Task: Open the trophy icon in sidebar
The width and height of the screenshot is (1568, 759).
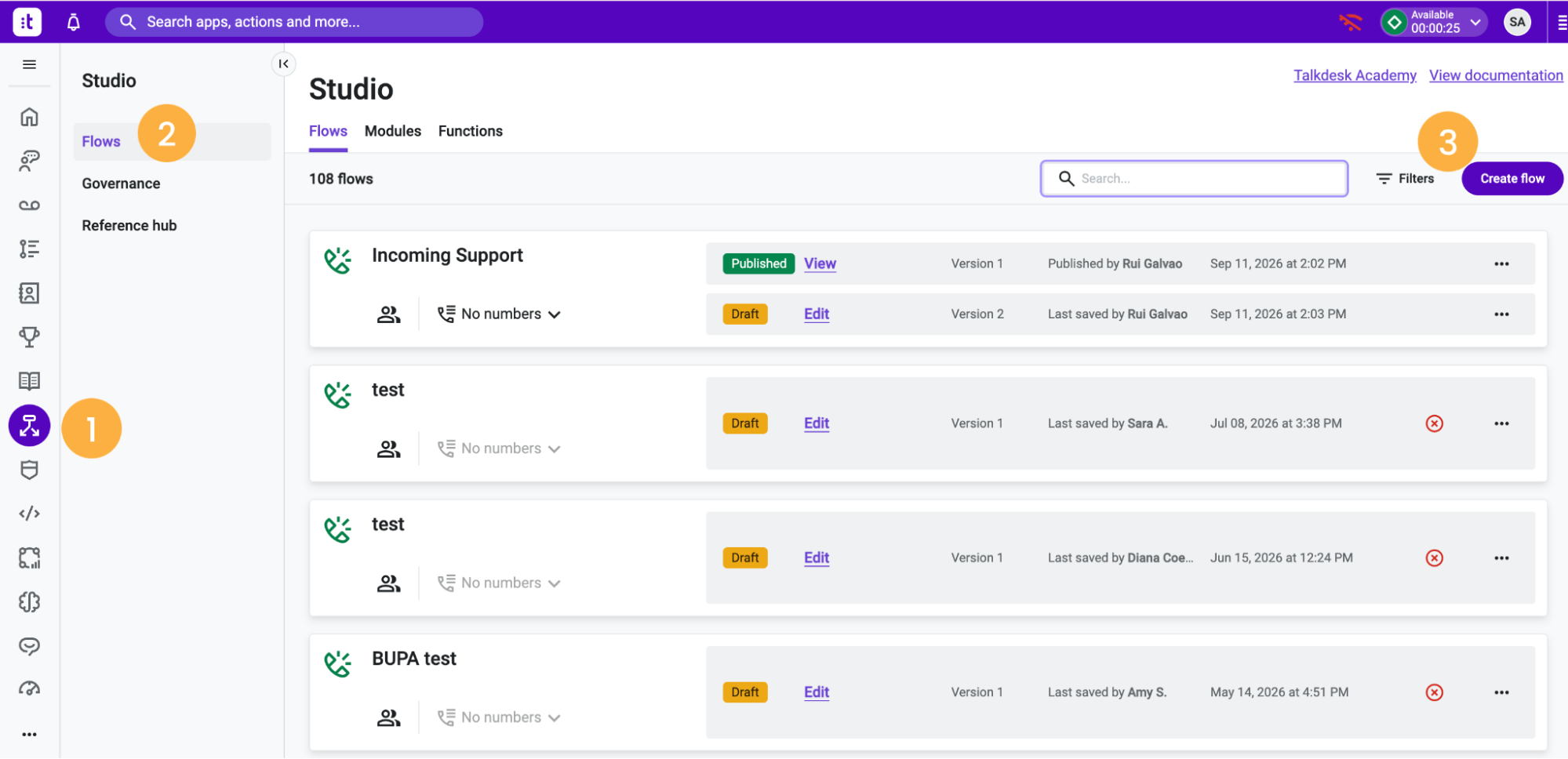Action: (x=30, y=337)
